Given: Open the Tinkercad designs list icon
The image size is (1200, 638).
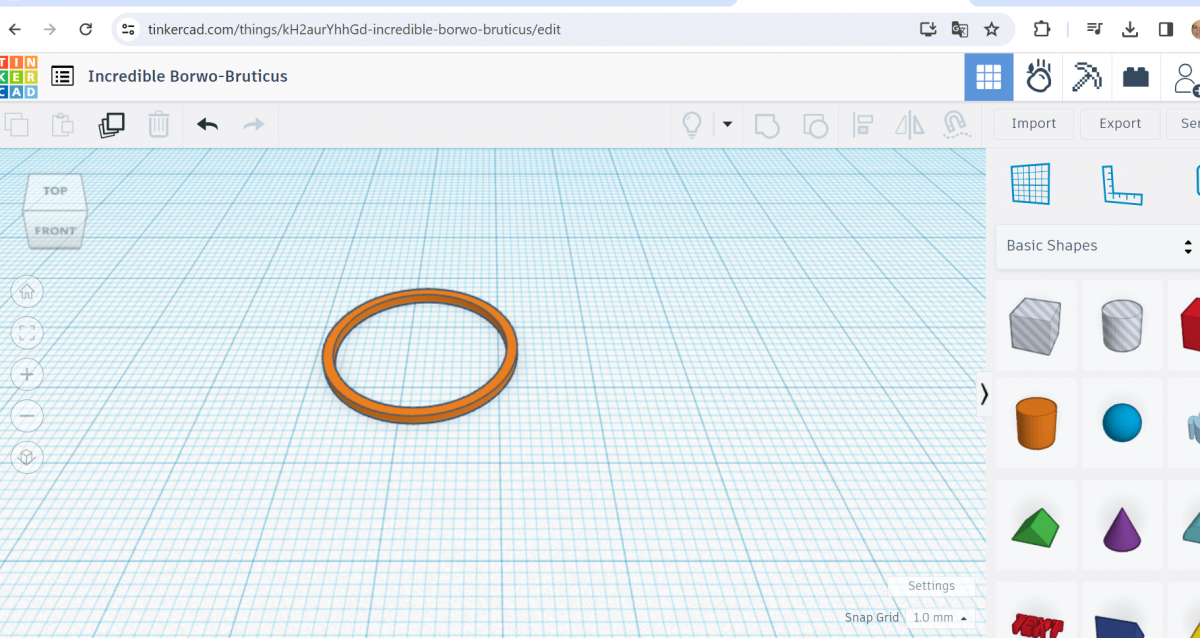Looking at the screenshot, I should pyautogui.click(x=62, y=76).
